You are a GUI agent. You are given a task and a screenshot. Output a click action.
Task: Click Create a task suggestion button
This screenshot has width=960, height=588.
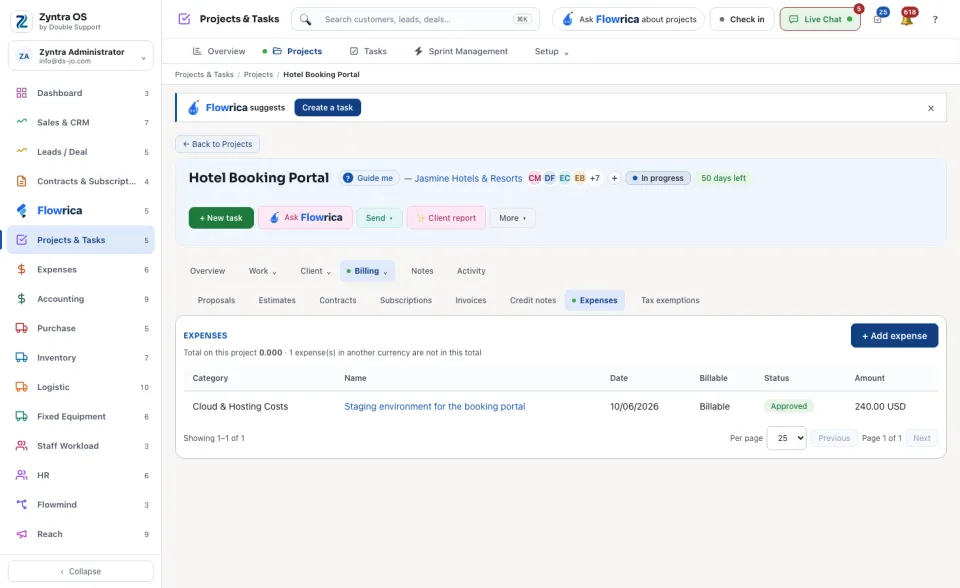(328, 108)
